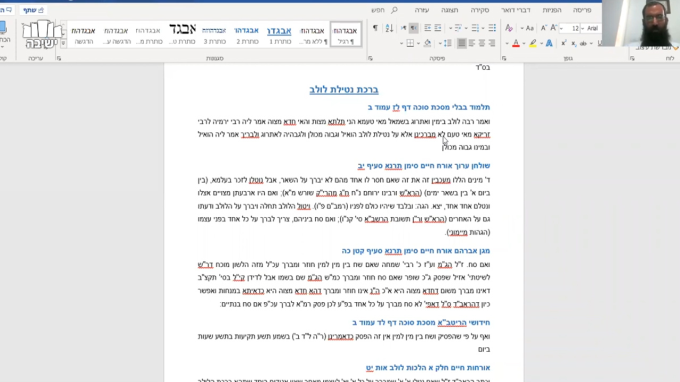Toggle Center alignment
Viewport: 680px width, 382px height.
(x=482, y=43)
